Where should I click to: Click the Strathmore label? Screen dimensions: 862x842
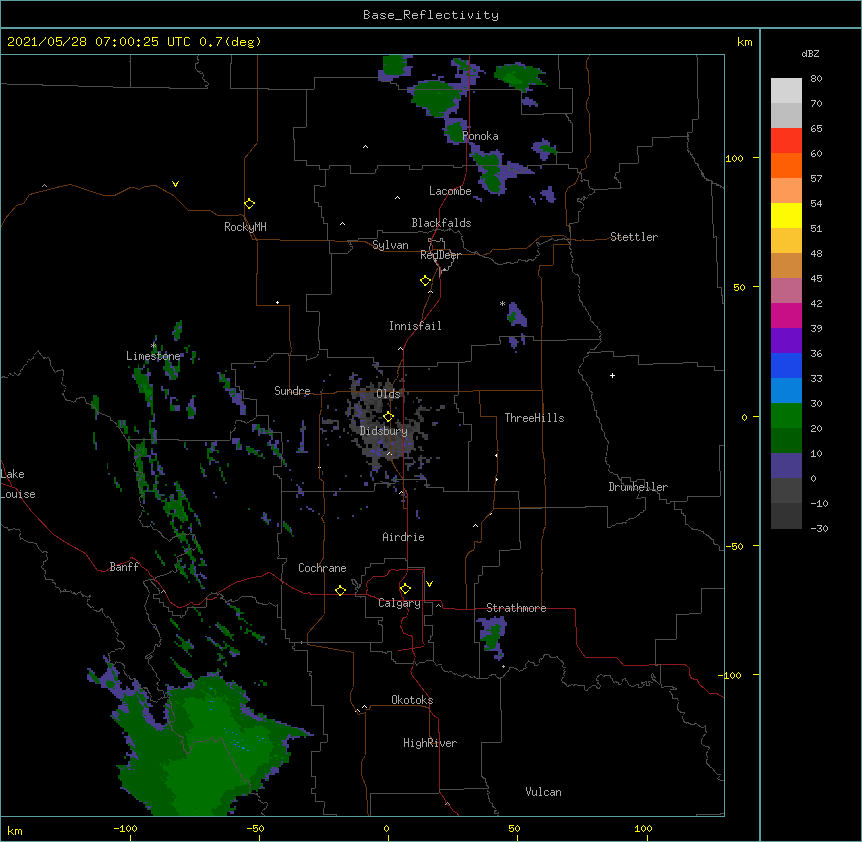point(516,608)
